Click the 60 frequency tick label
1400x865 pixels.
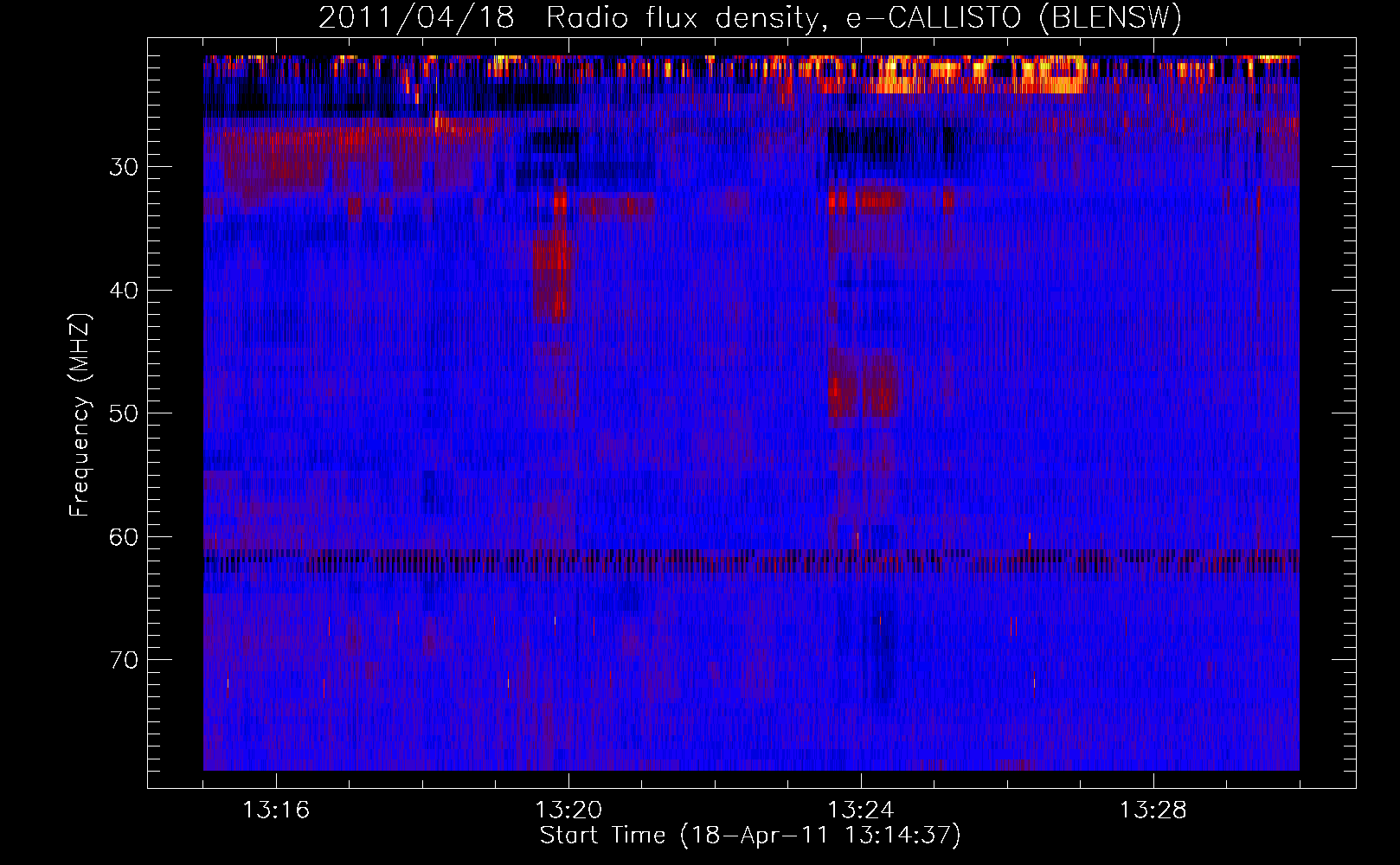point(124,537)
